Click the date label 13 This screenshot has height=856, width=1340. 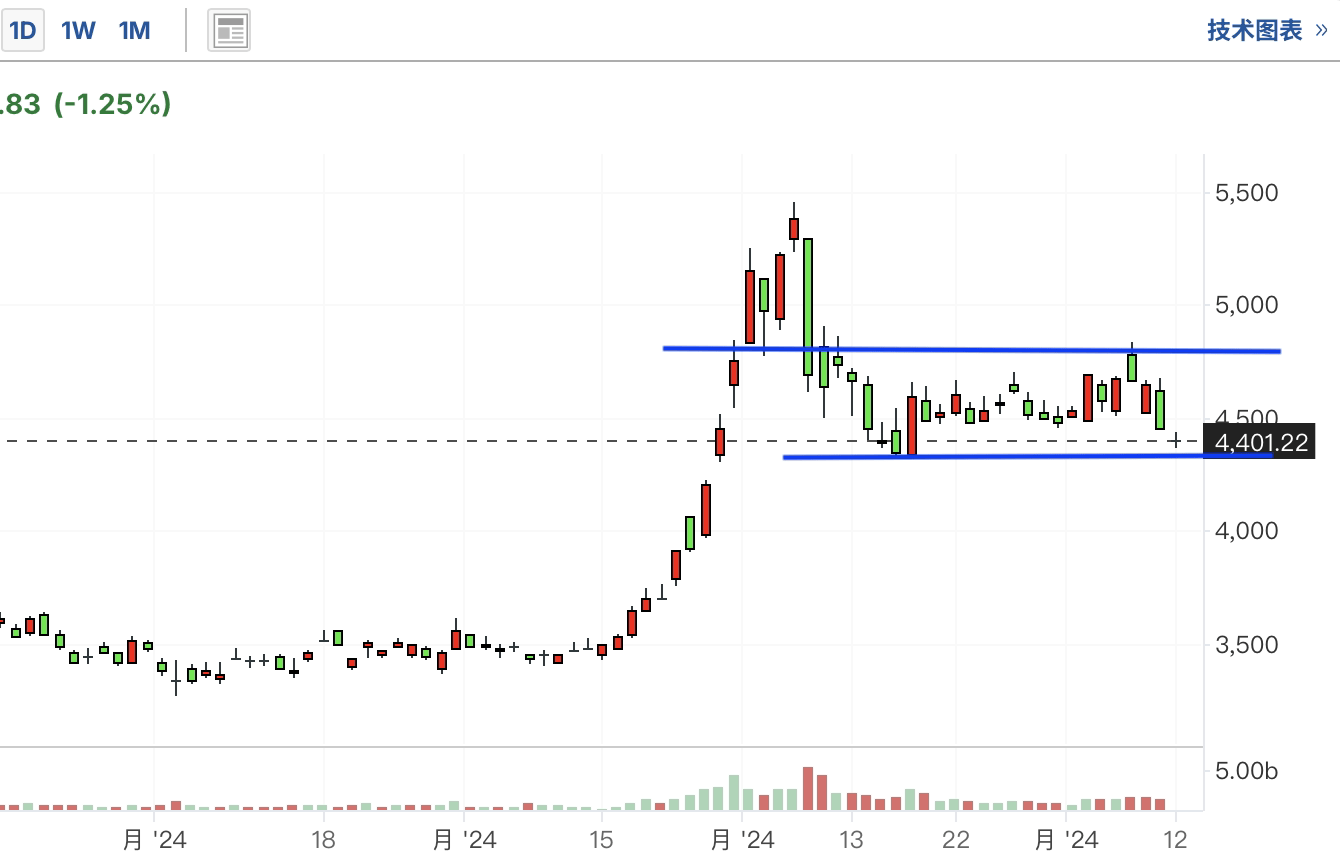coord(851,839)
